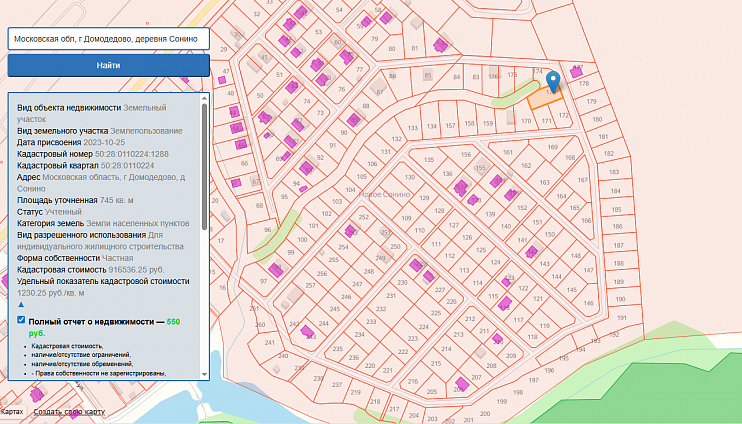This screenshot has height=424, width=742.
Task: Select parcel 178 on the map
Action: coord(583,83)
